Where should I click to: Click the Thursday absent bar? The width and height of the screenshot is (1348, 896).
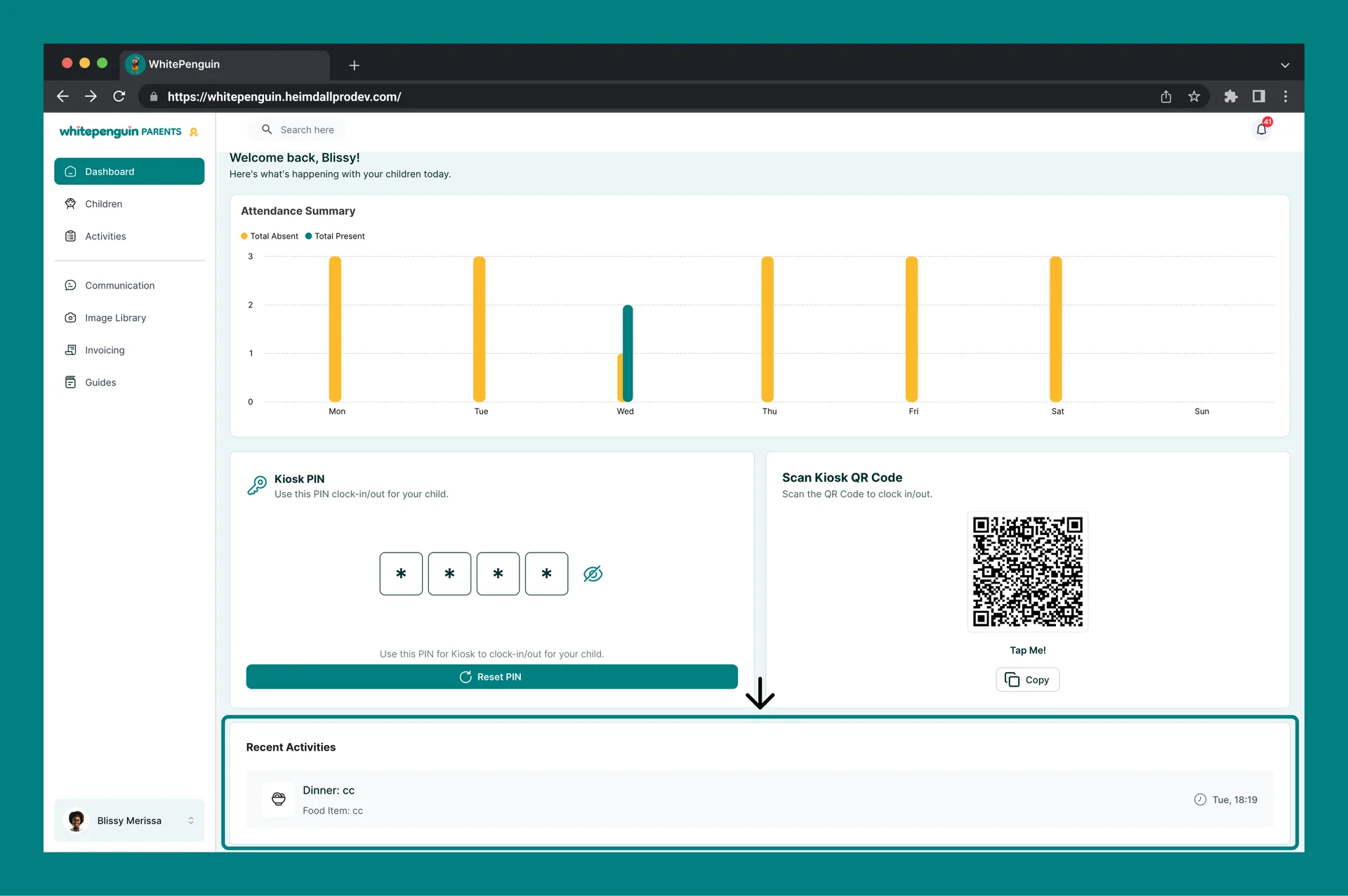[x=767, y=329]
